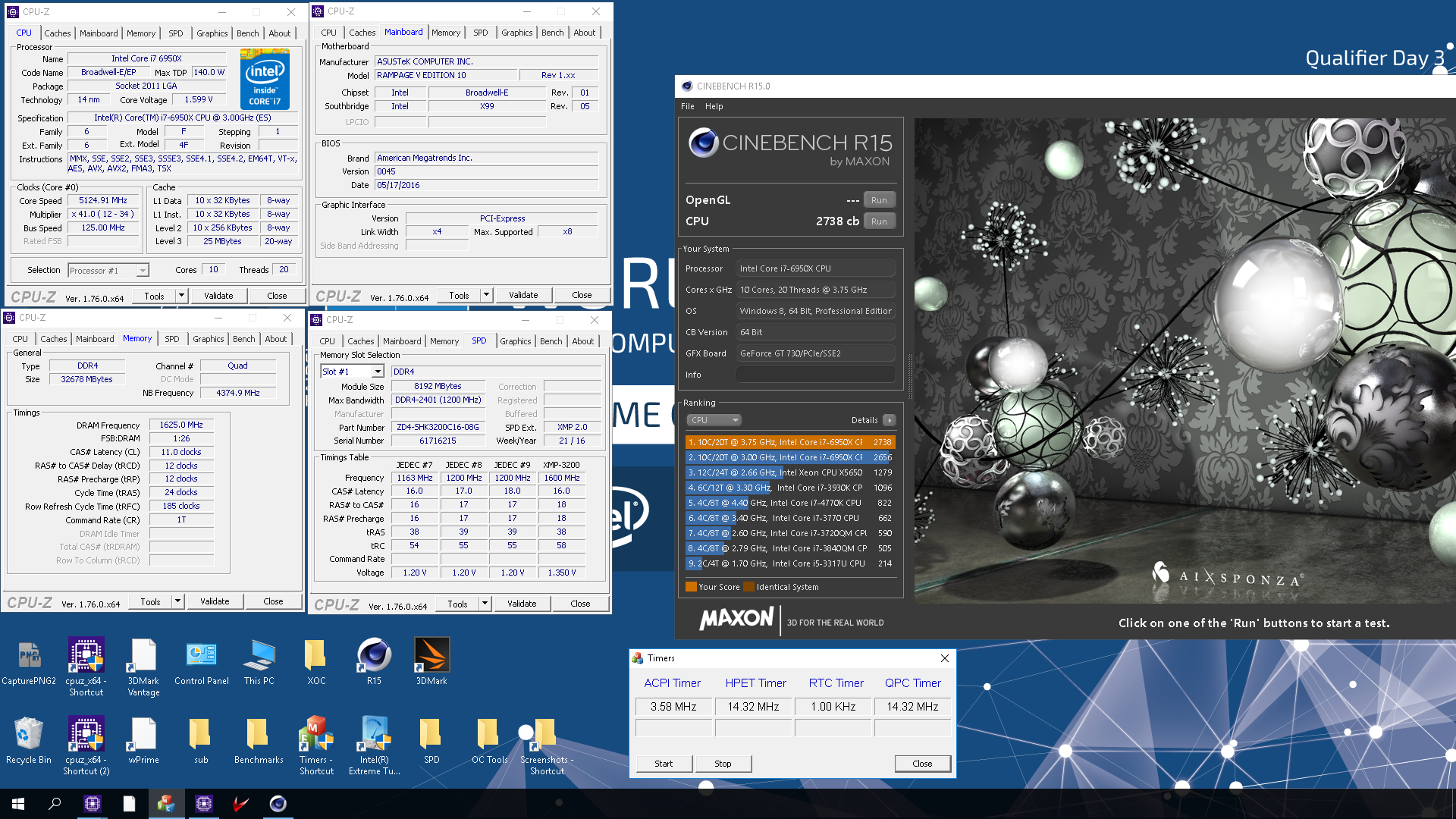Click the Part Number ZD4-SHK3200C16-08G field
Viewport: 1456px width, 819px height.
(438, 428)
